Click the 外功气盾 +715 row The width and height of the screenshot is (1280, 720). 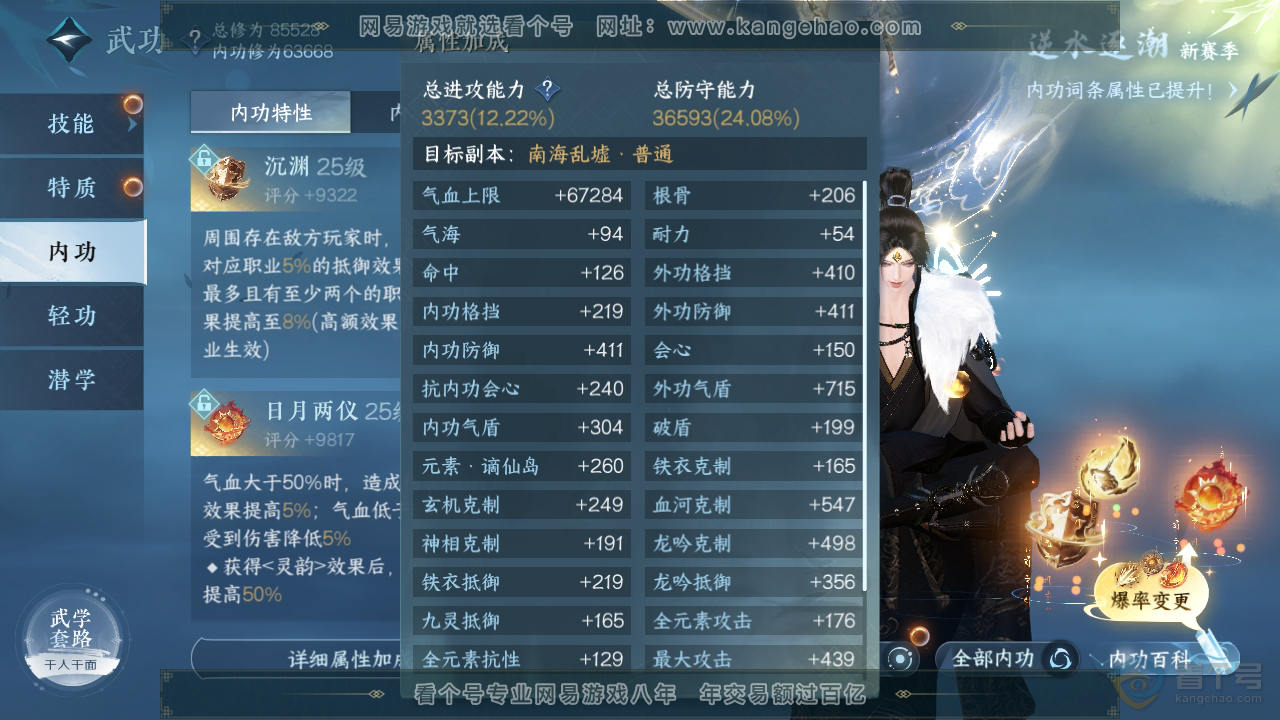pyautogui.click(x=753, y=388)
